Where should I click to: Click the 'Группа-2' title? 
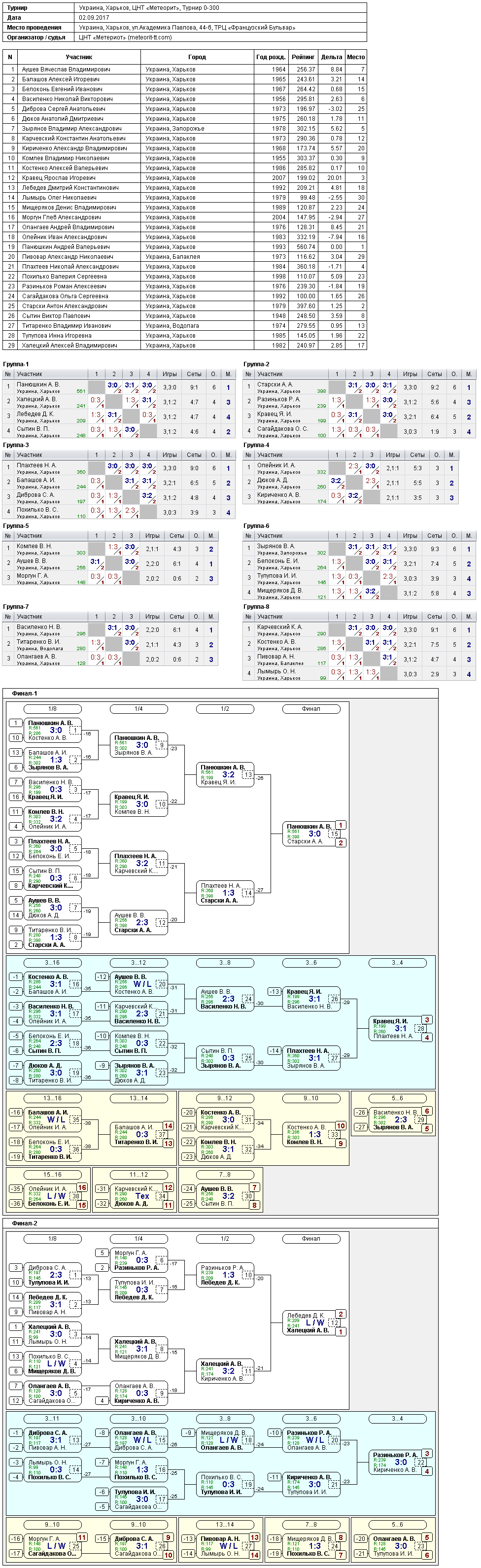click(256, 364)
